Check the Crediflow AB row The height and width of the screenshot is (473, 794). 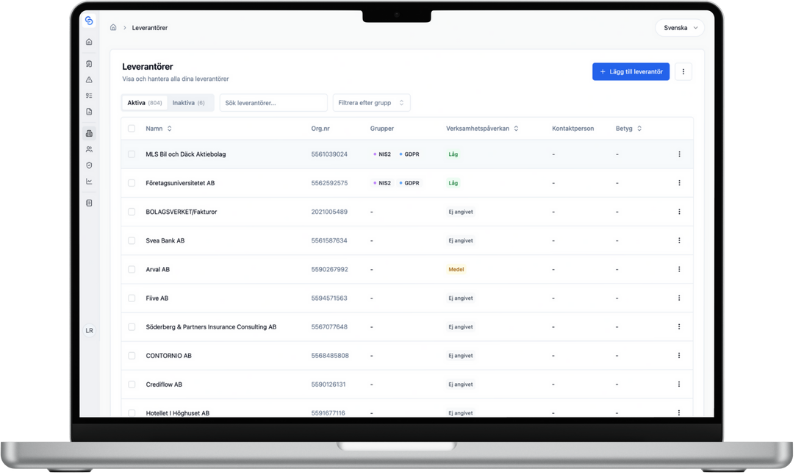[132, 384]
